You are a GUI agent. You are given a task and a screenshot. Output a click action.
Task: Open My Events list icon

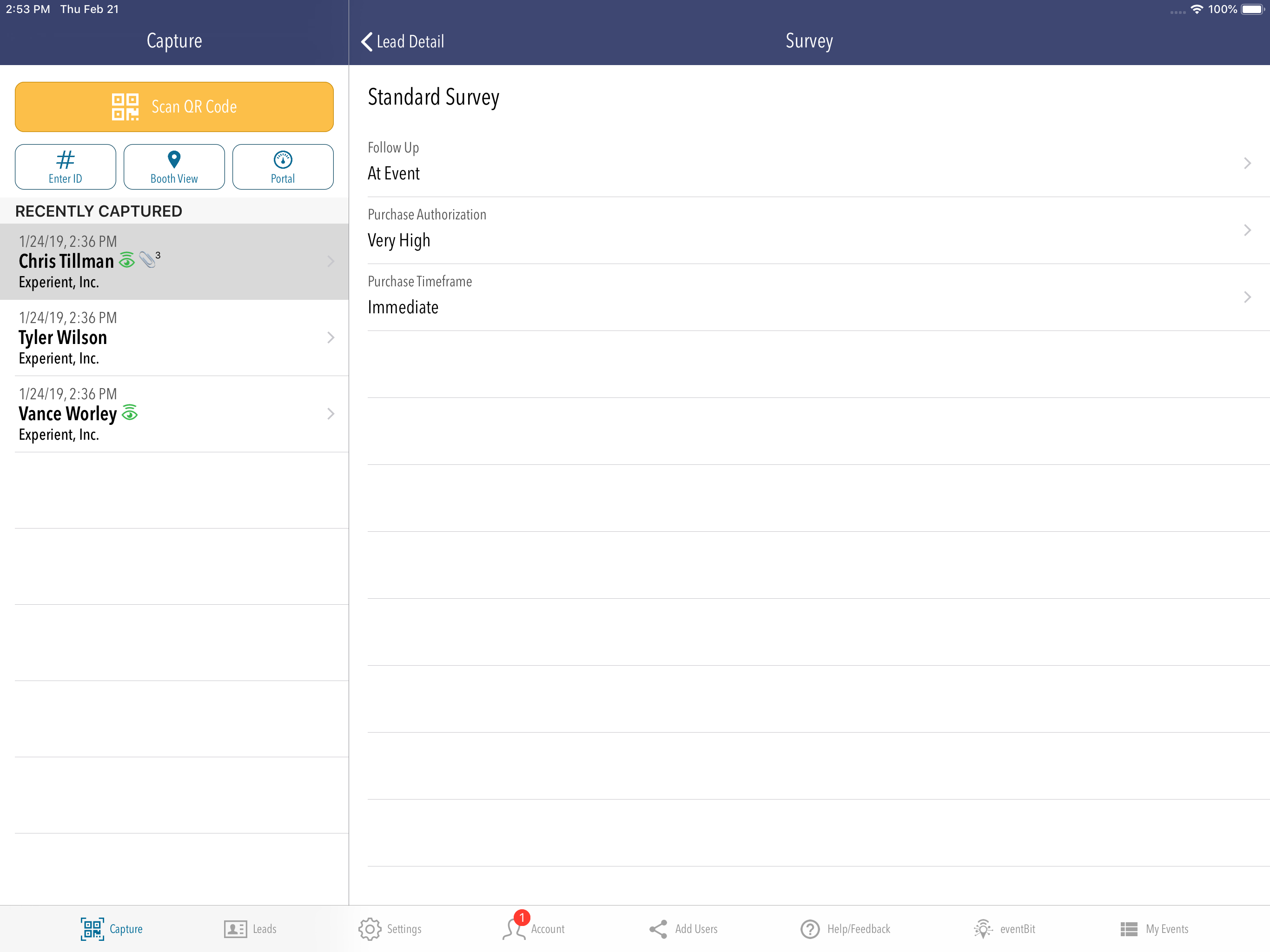1129,929
